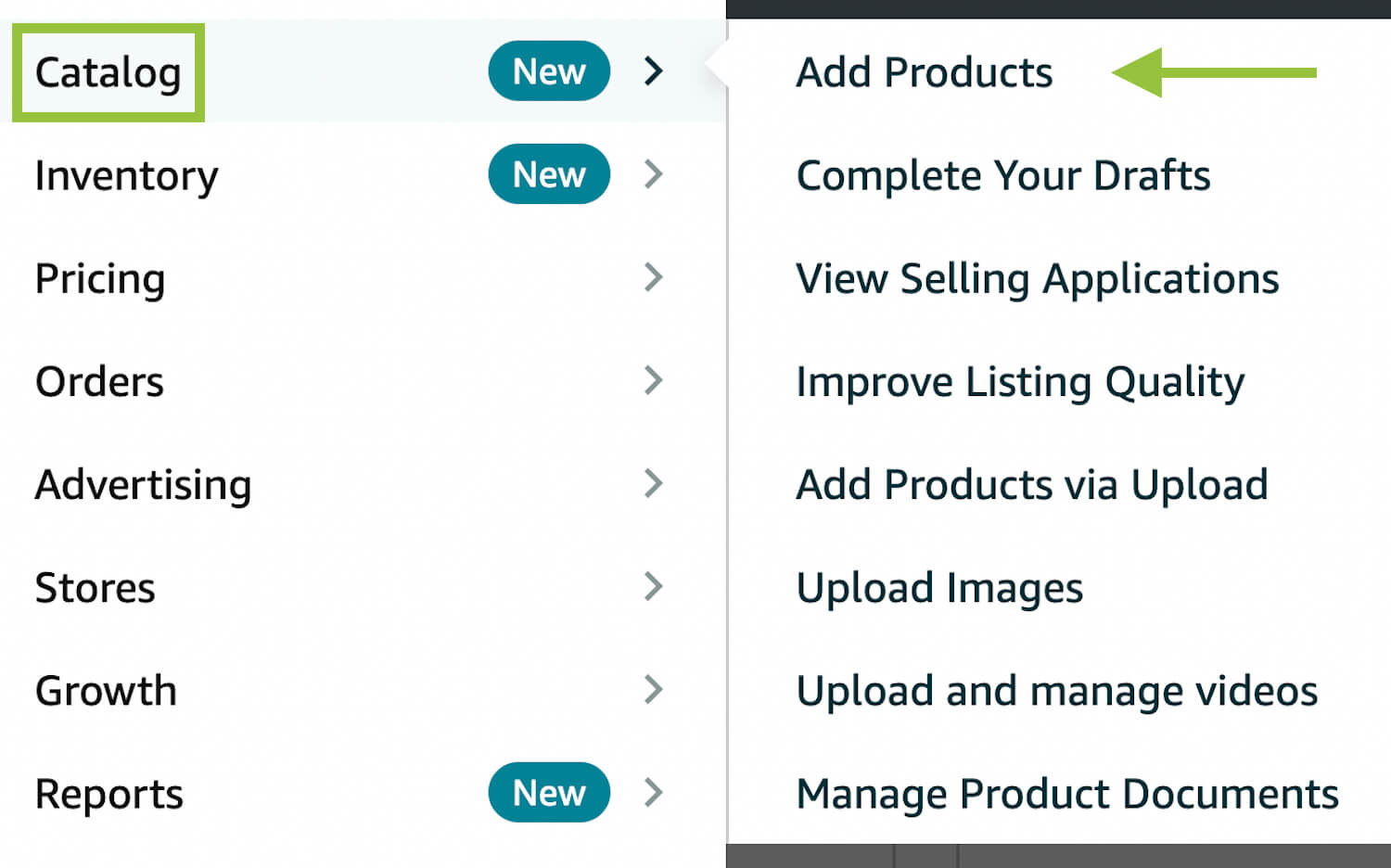Choose Upload and manage videos
The height and width of the screenshot is (868, 1391).
(1057, 691)
